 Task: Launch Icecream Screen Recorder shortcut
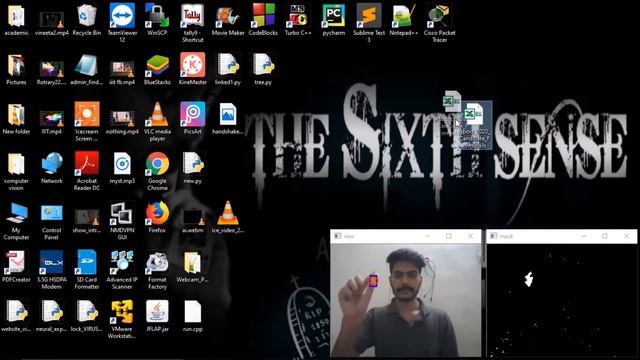click(x=87, y=121)
